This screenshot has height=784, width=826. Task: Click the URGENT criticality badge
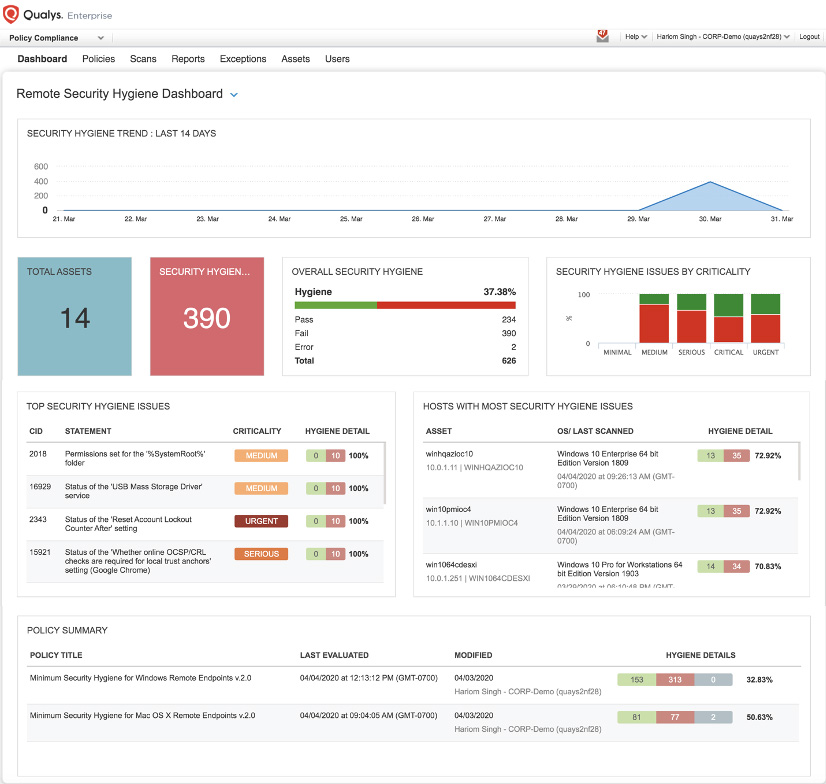pos(261,521)
